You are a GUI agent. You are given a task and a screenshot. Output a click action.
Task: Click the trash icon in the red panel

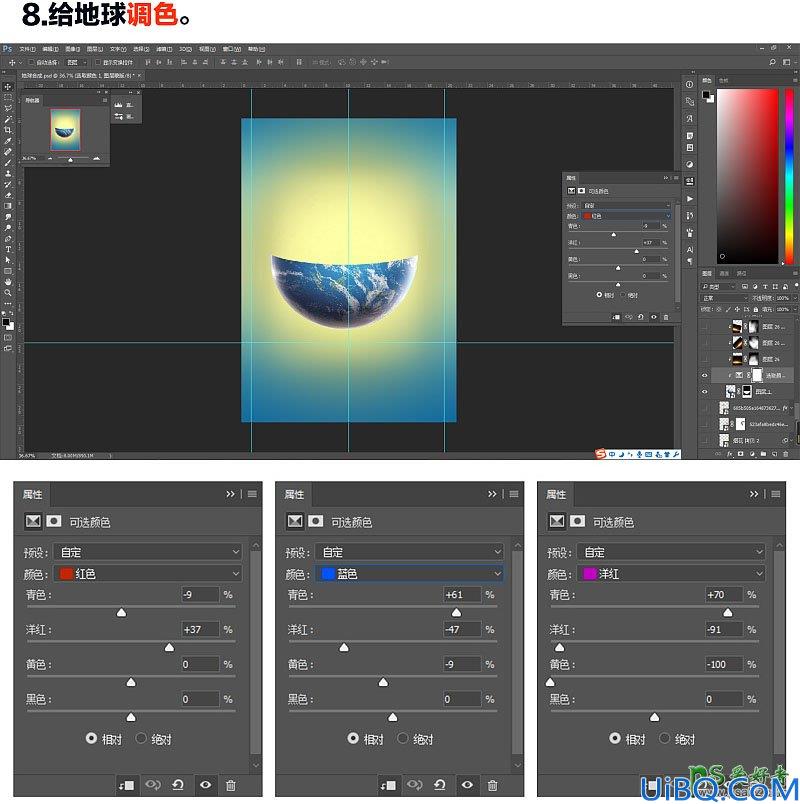pos(231,785)
